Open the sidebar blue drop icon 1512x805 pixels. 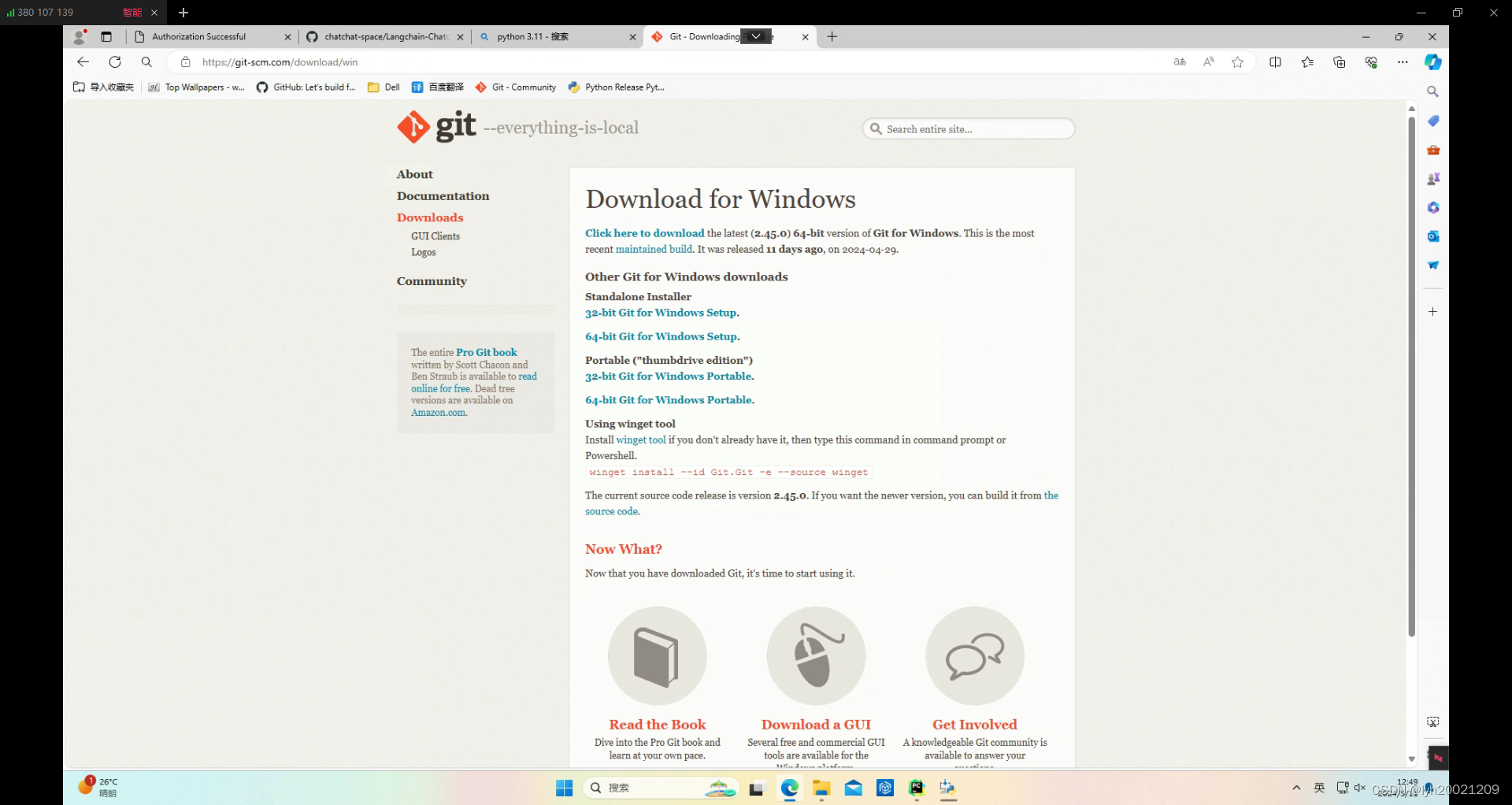(1433, 265)
